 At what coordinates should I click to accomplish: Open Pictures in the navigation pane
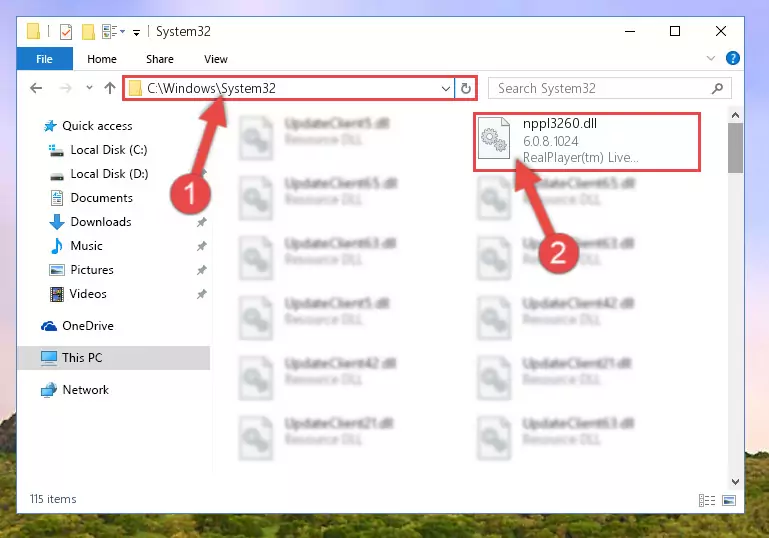click(x=92, y=270)
